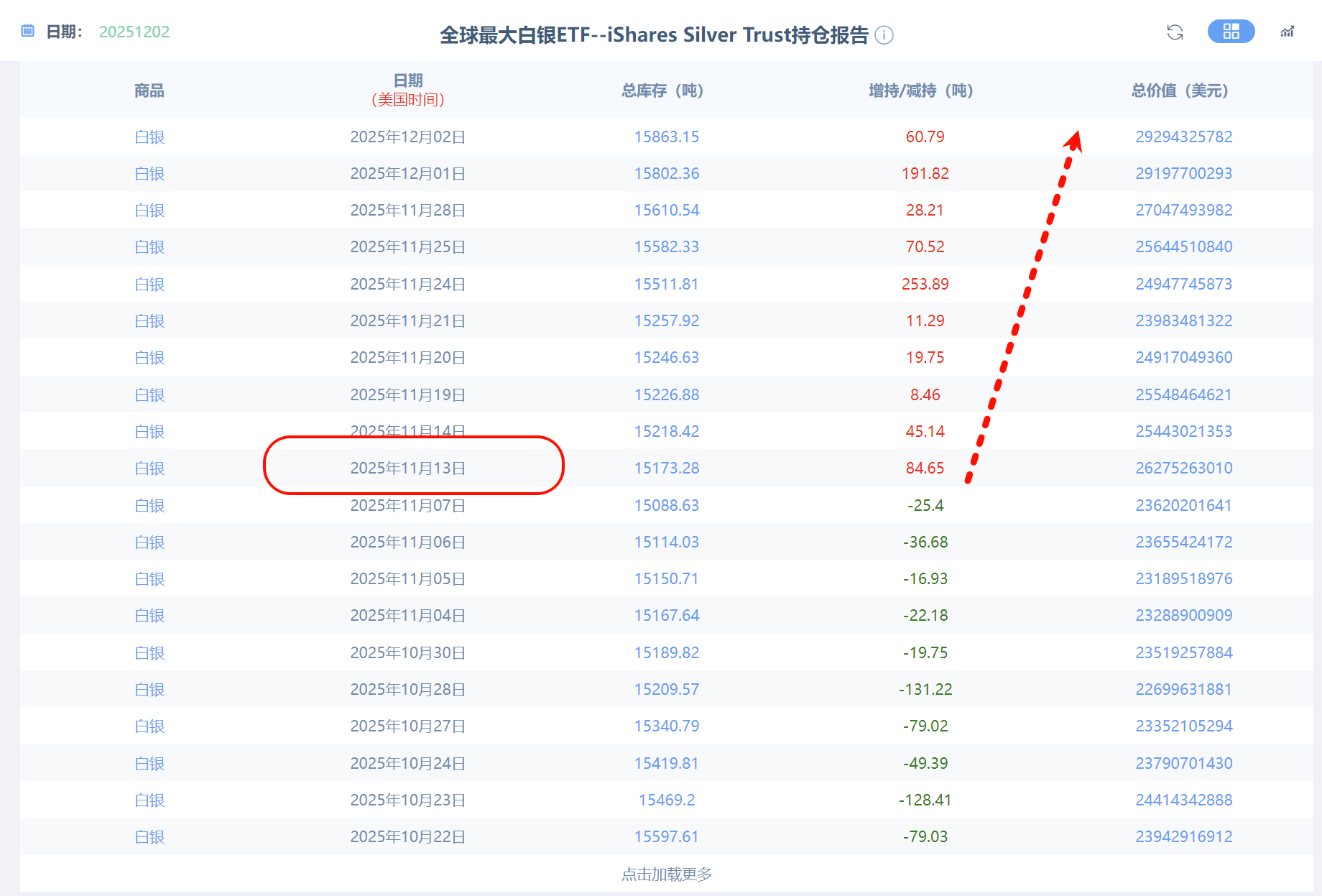Click the holdings change value 84.65
This screenshot has height=896, width=1322.
[x=925, y=468]
